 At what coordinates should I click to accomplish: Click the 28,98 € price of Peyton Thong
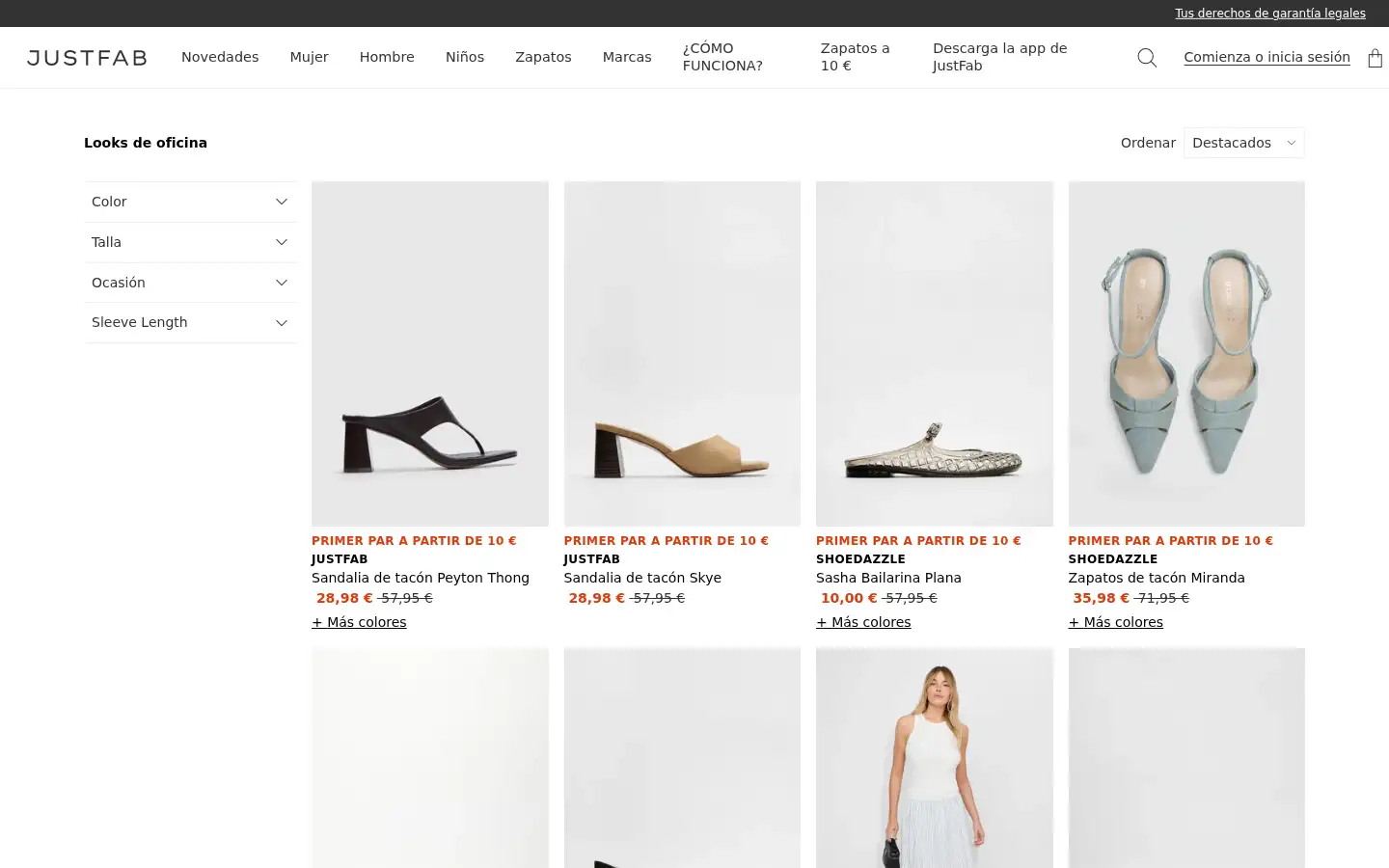(x=344, y=598)
